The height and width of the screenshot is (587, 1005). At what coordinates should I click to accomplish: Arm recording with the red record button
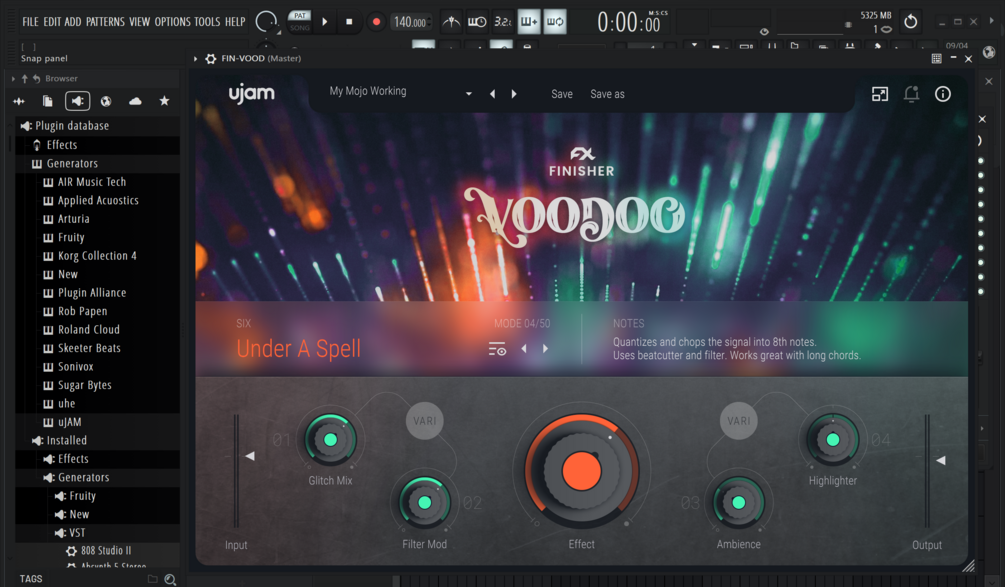coord(376,22)
